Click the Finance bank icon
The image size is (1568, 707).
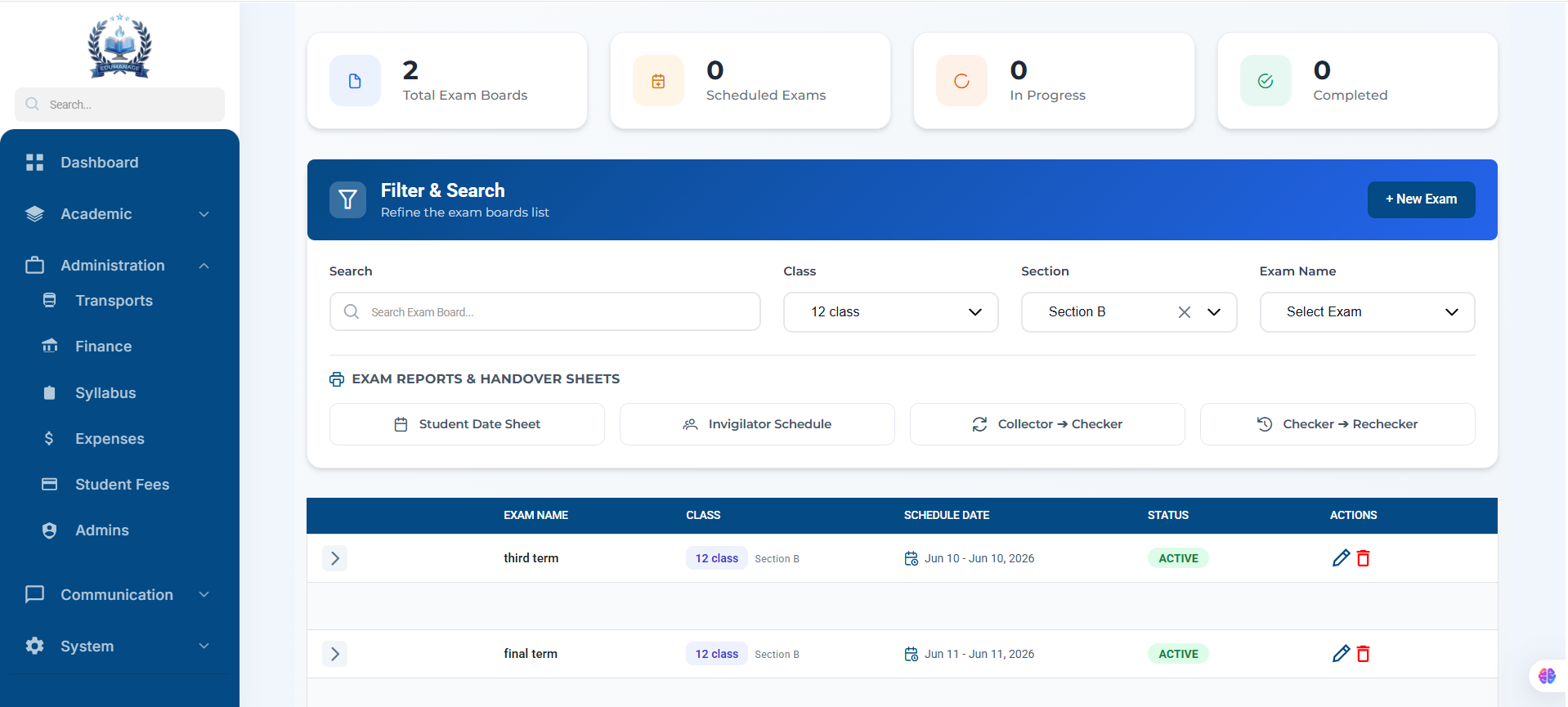(50, 346)
